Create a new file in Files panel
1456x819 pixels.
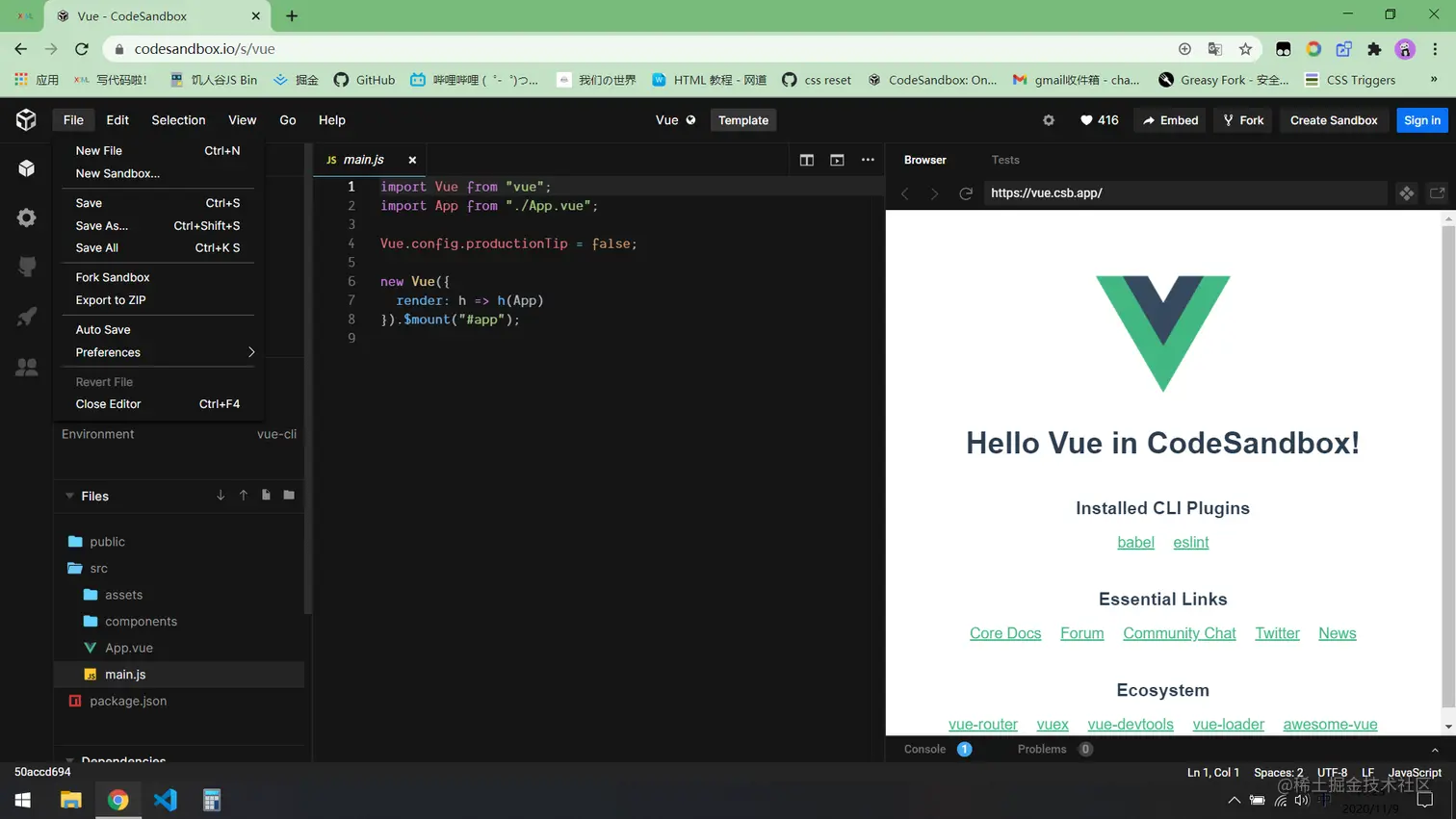(x=266, y=496)
